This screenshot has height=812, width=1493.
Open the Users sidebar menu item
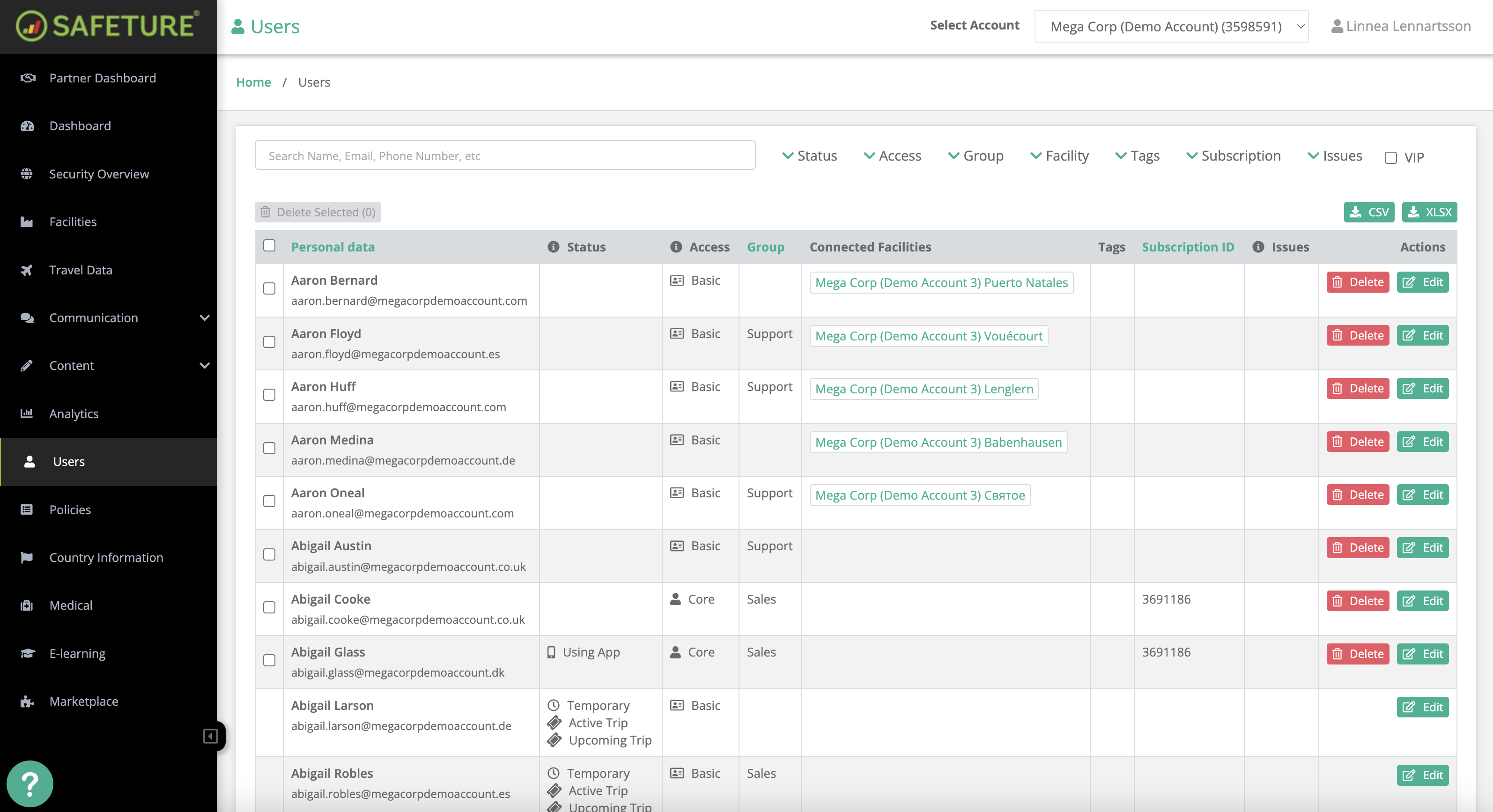[x=68, y=461]
